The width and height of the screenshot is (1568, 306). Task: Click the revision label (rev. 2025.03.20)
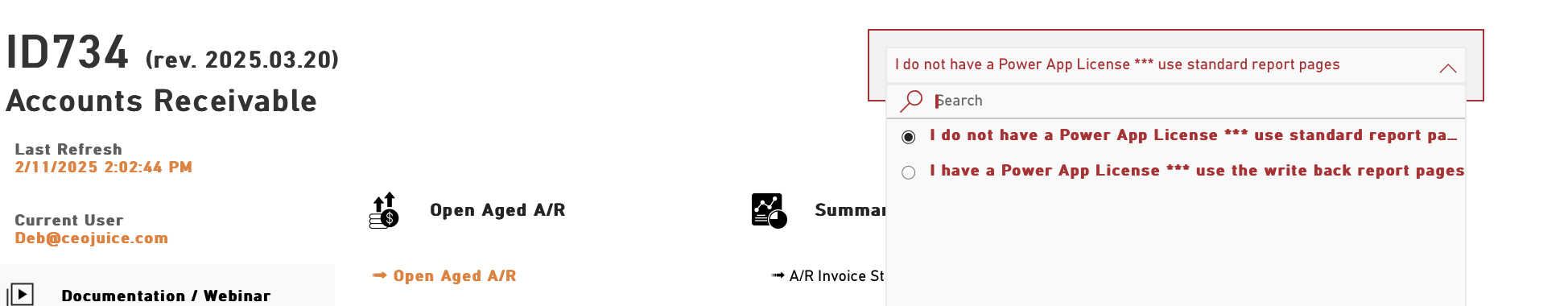point(242,60)
